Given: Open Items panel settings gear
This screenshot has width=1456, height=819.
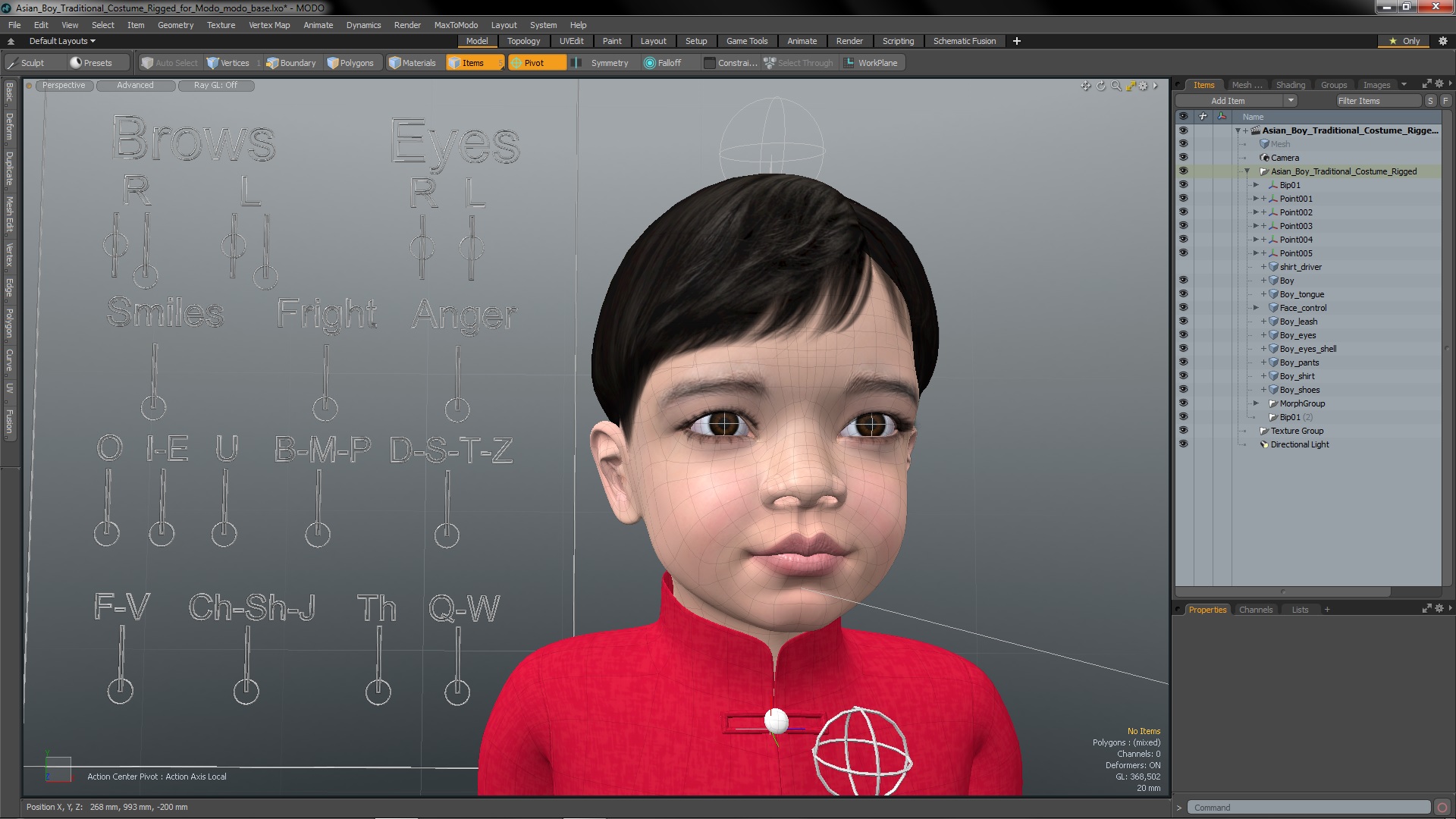Looking at the screenshot, I should (x=1439, y=84).
